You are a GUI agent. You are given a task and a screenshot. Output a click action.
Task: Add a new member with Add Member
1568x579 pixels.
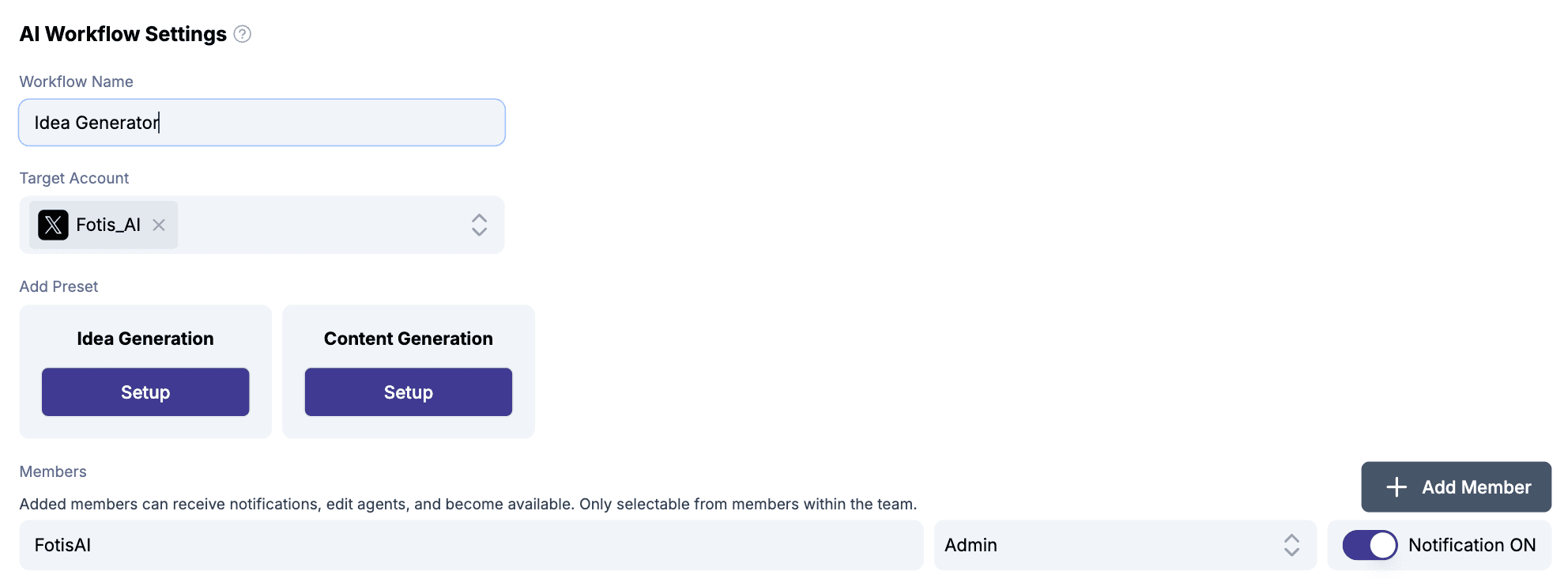point(1456,487)
